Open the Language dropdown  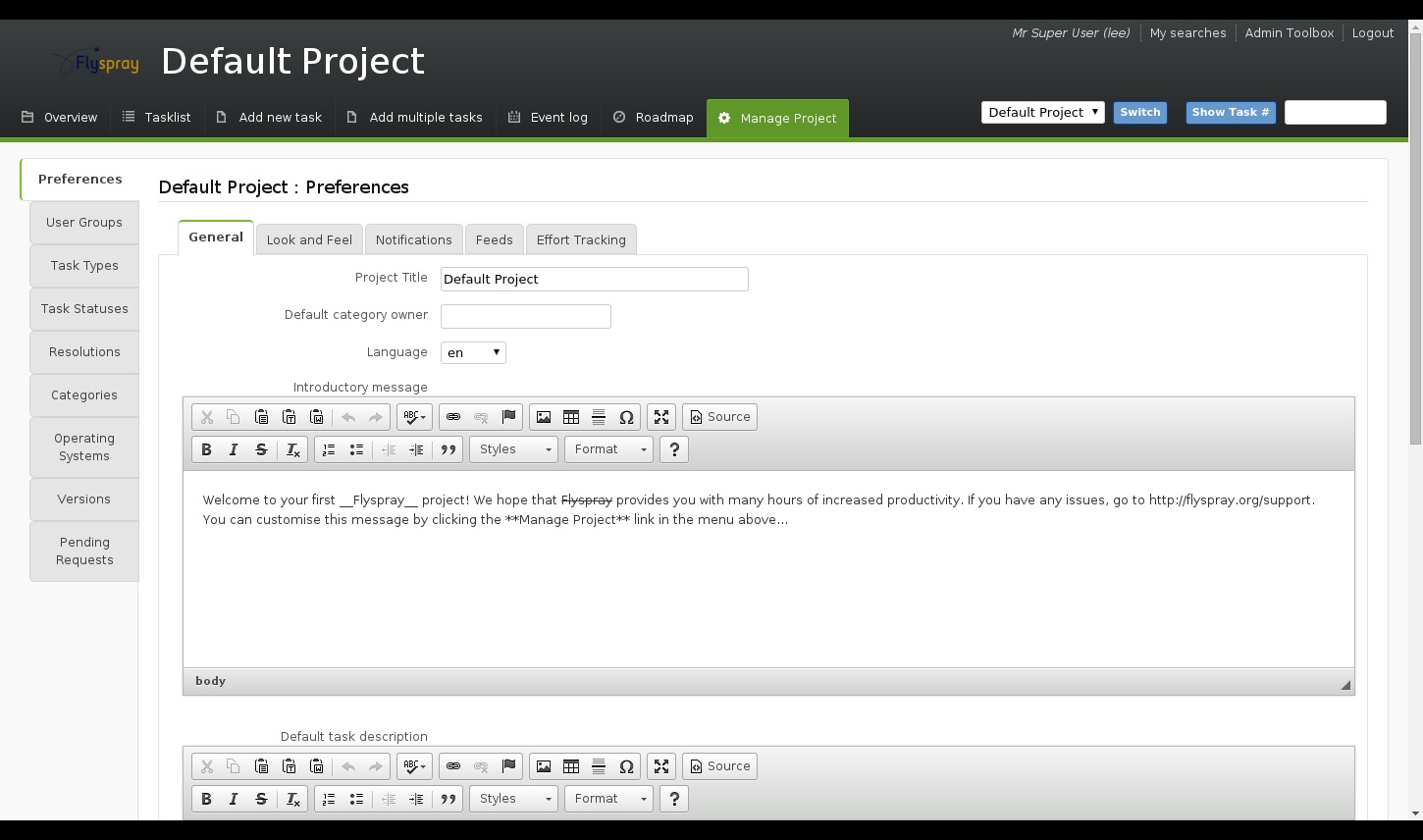pos(473,352)
